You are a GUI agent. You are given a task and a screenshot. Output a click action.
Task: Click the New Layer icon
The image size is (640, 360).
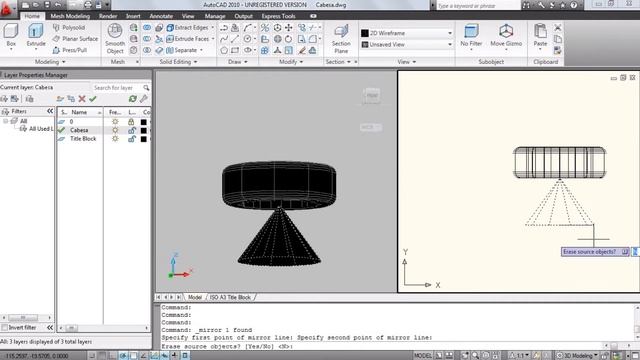point(60,99)
